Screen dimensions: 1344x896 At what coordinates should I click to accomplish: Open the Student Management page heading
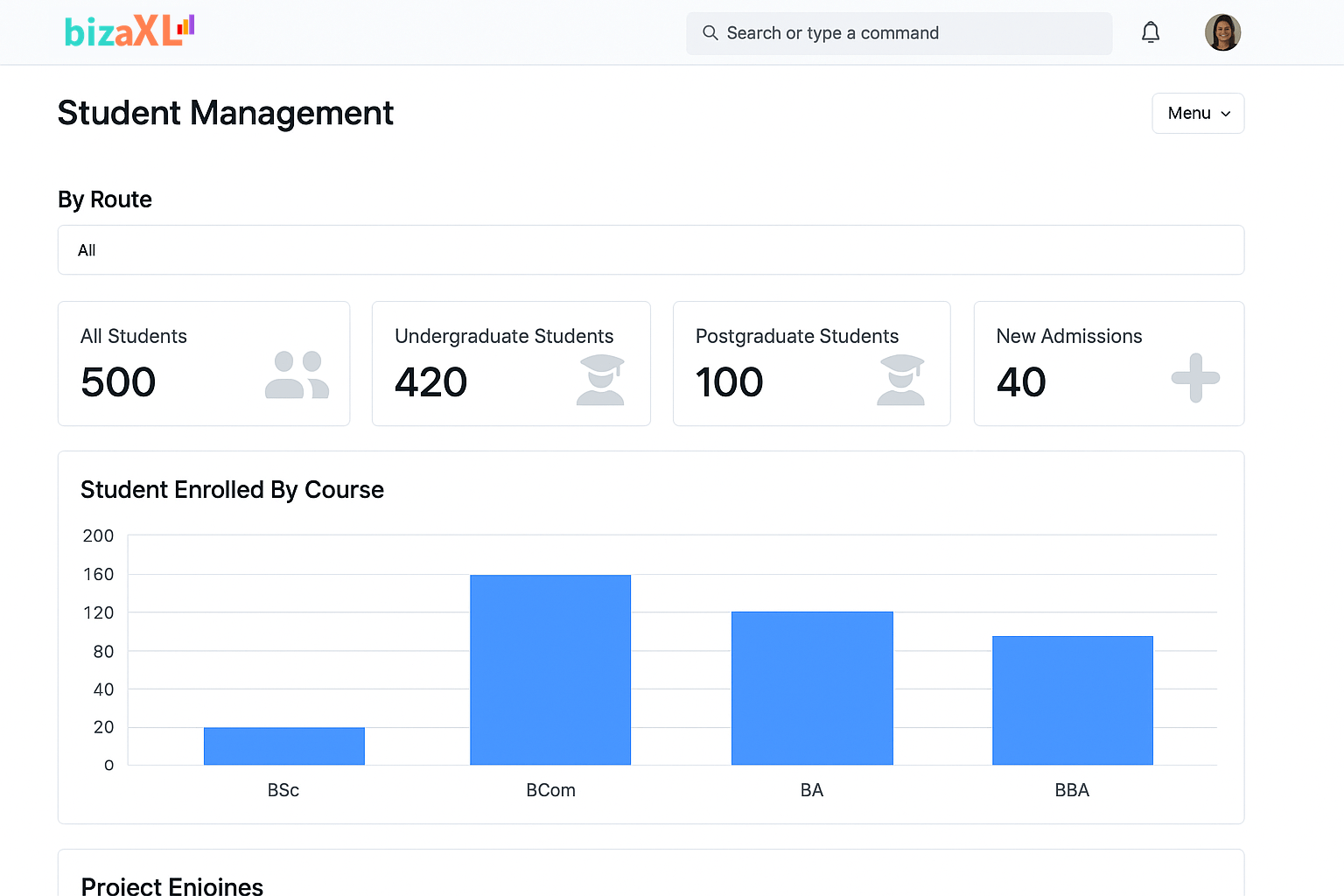pyautogui.click(x=225, y=113)
